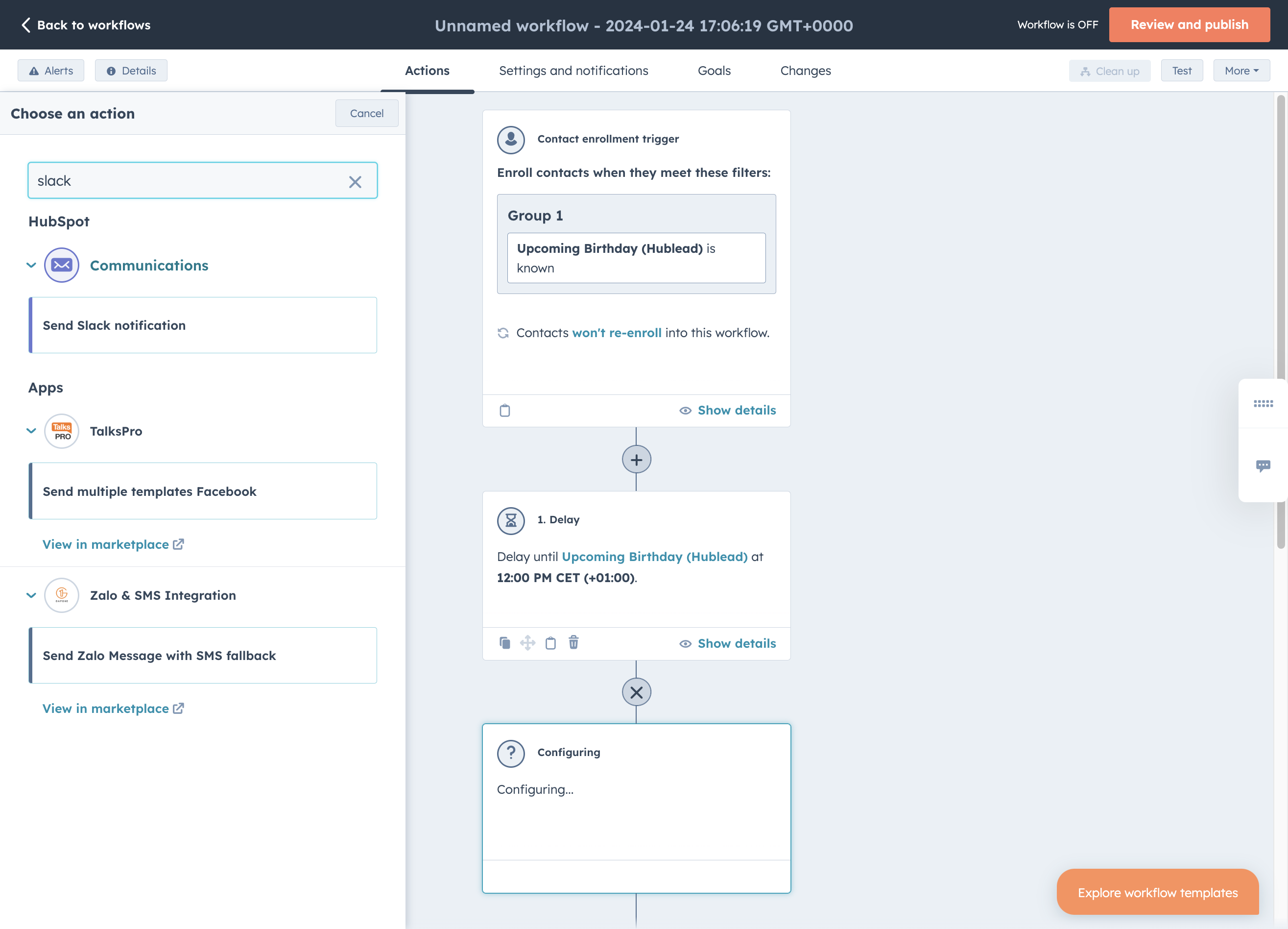1288x929 pixels.
Task: Click Explore workflow templates button
Action: [x=1157, y=892]
